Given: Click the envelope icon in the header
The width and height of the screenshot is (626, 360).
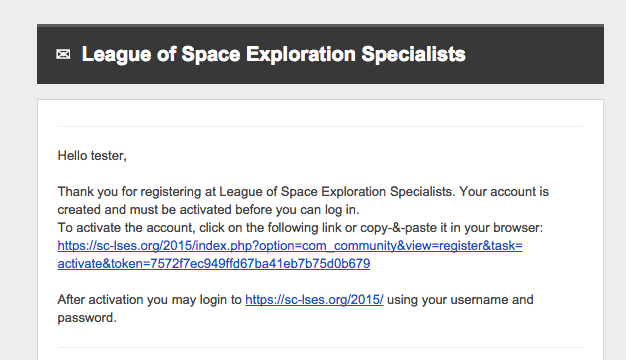Looking at the screenshot, I should point(63,54).
